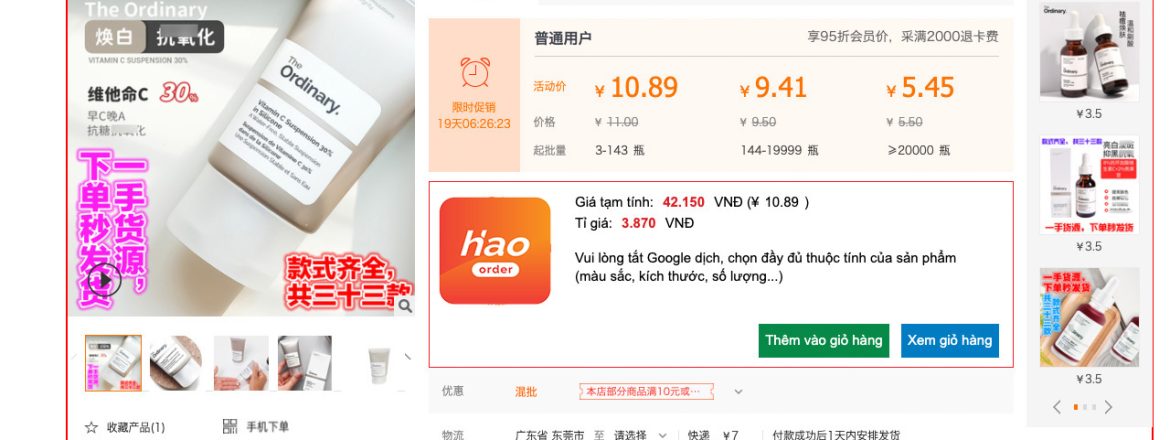This screenshot has width=1170, height=440.
Task: Go to previous recommended products page arrow
Action: pyautogui.click(x=1057, y=407)
